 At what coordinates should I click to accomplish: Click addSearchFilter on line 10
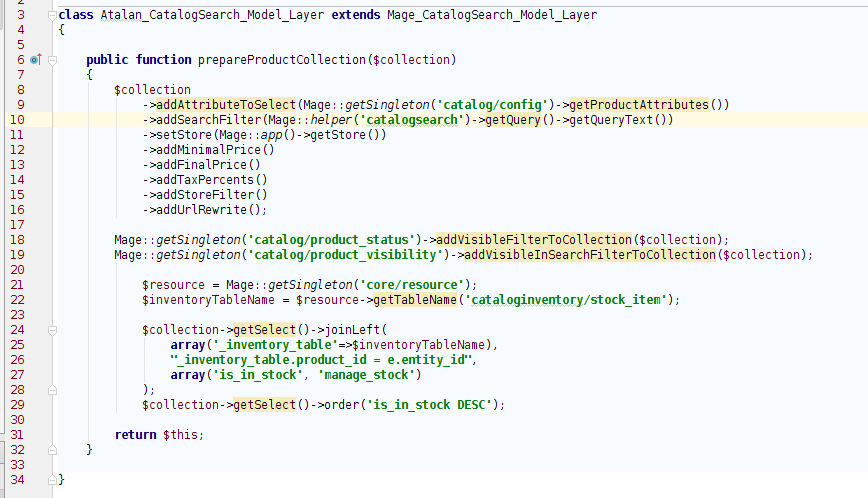(x=209, y=120)
